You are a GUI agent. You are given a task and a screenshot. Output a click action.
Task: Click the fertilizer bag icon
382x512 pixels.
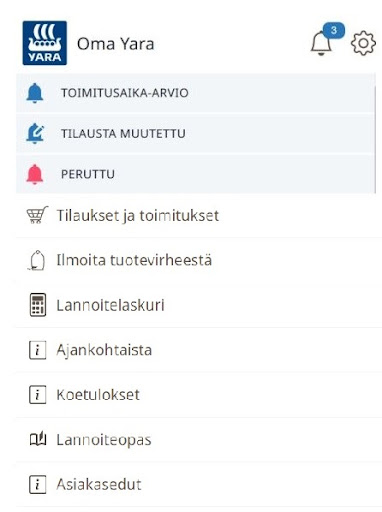coord(36,260)
